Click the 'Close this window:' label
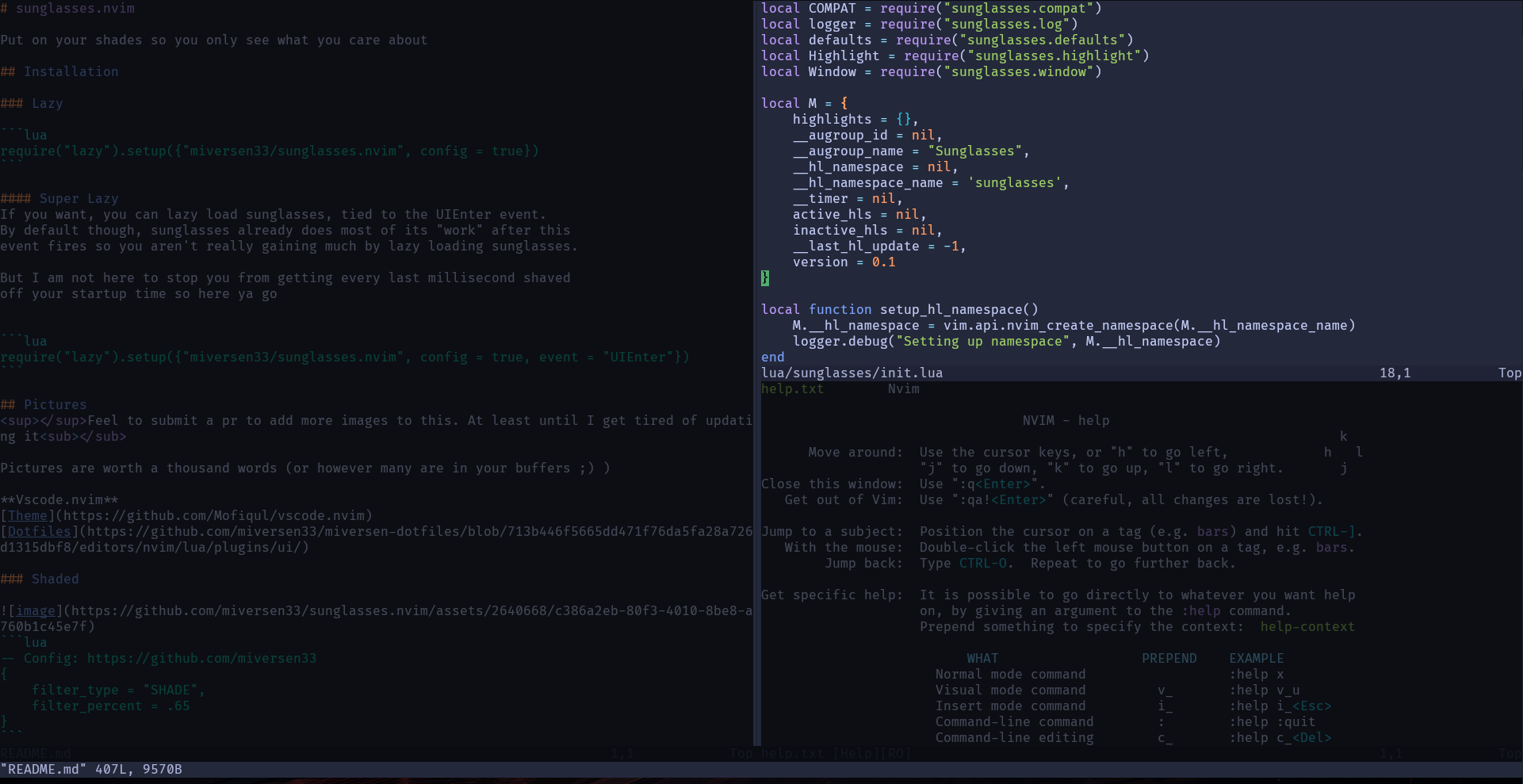The width and height of the screenshot is (1523, 784). tap(832, 484)
